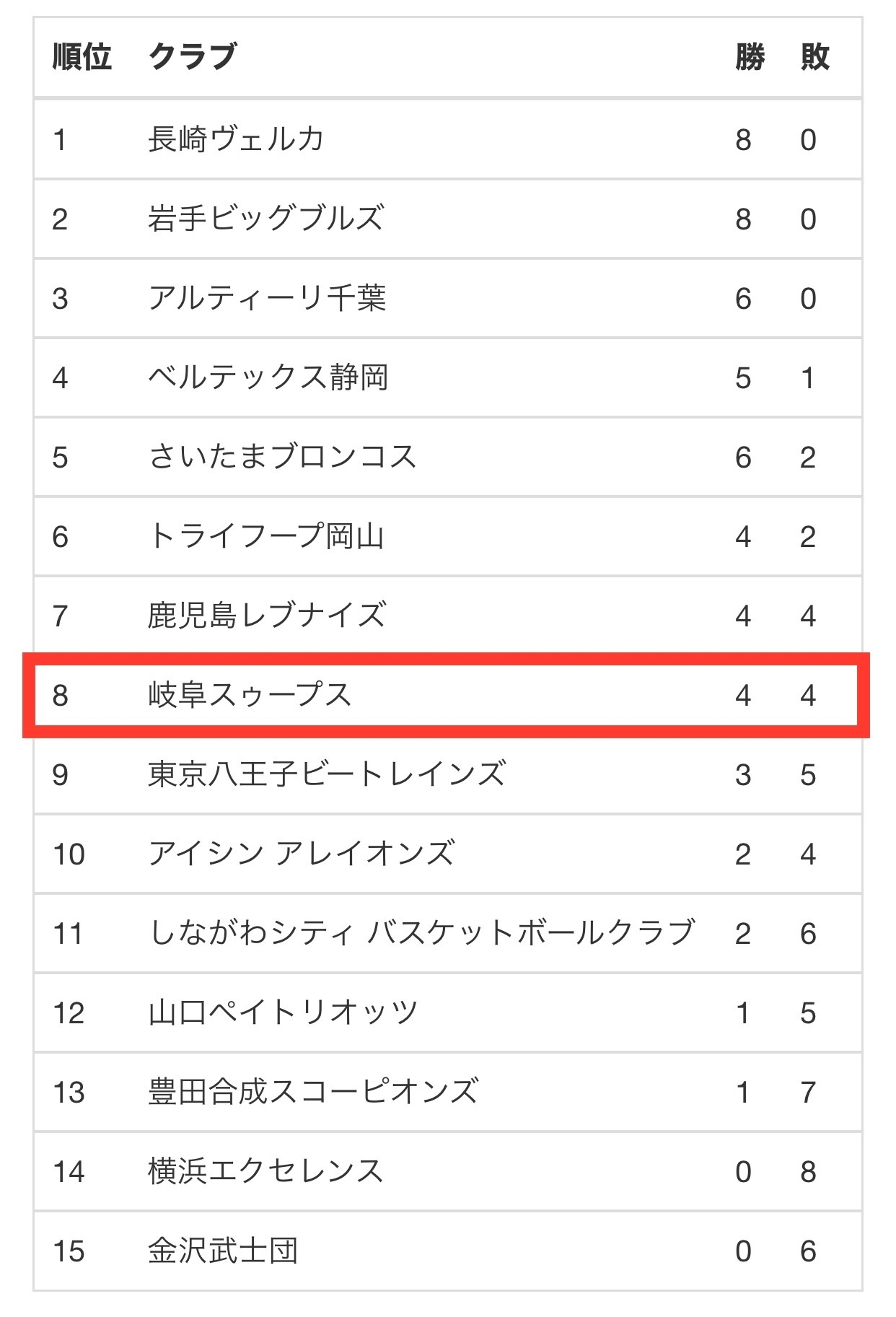Click the highlighted 岐阜スゥープス row
Image resolution: width=896 pixels, height=1317 pixels.
click(446, 695)
